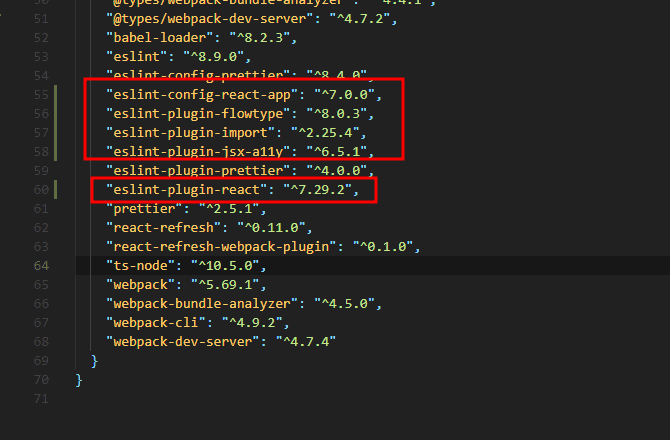Click "eslint-plugin-flowtype" package name

(198, 114)
